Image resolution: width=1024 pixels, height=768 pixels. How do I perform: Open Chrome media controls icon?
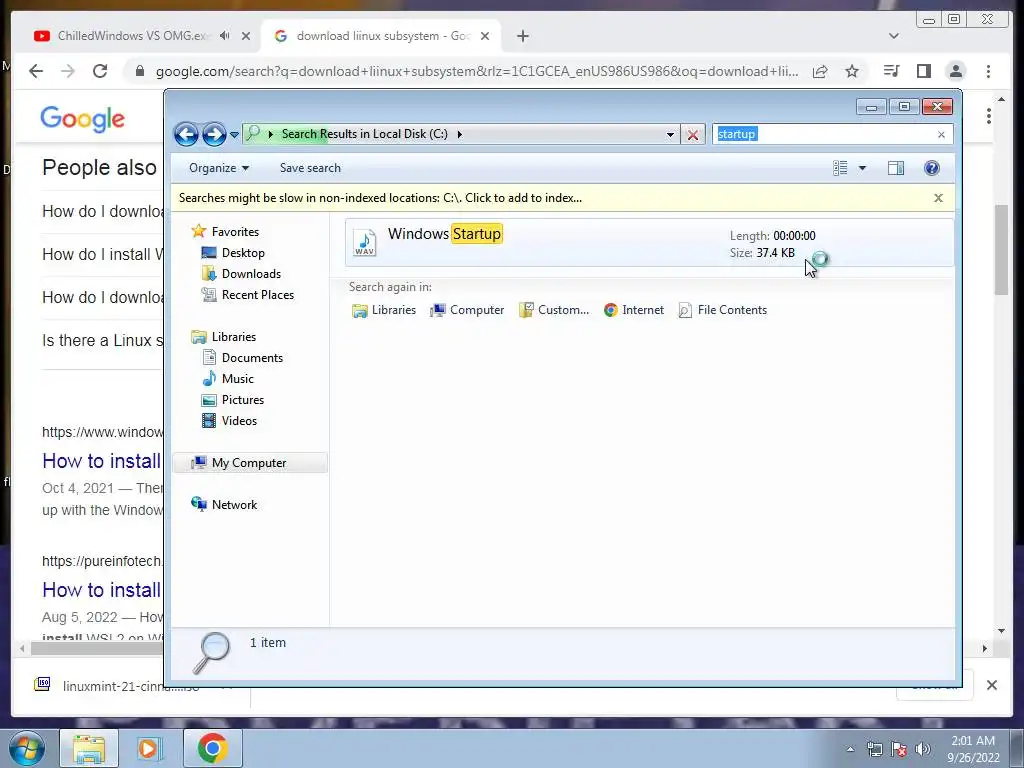(891, 71)
